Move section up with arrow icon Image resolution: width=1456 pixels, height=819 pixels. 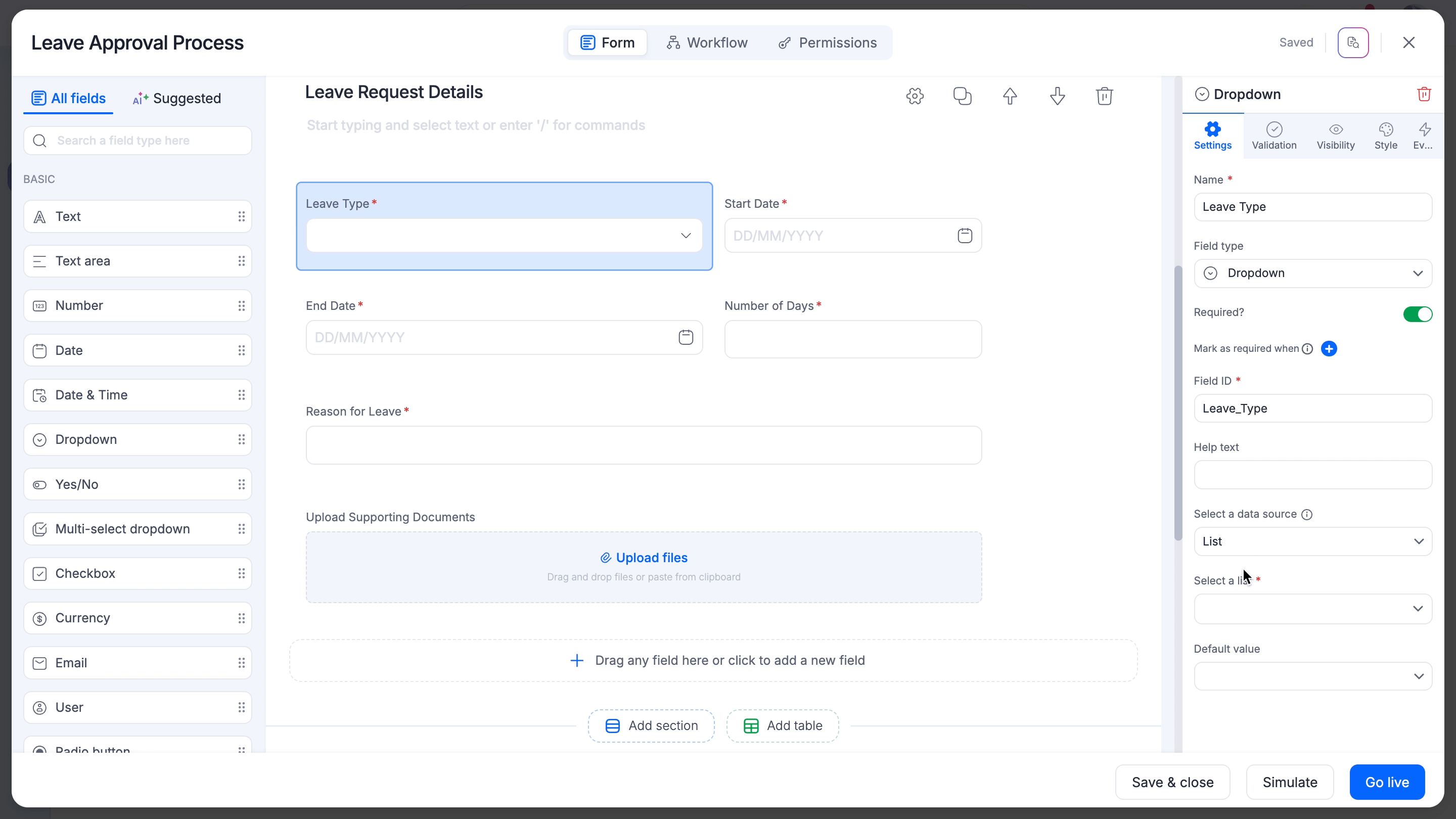1010,96
